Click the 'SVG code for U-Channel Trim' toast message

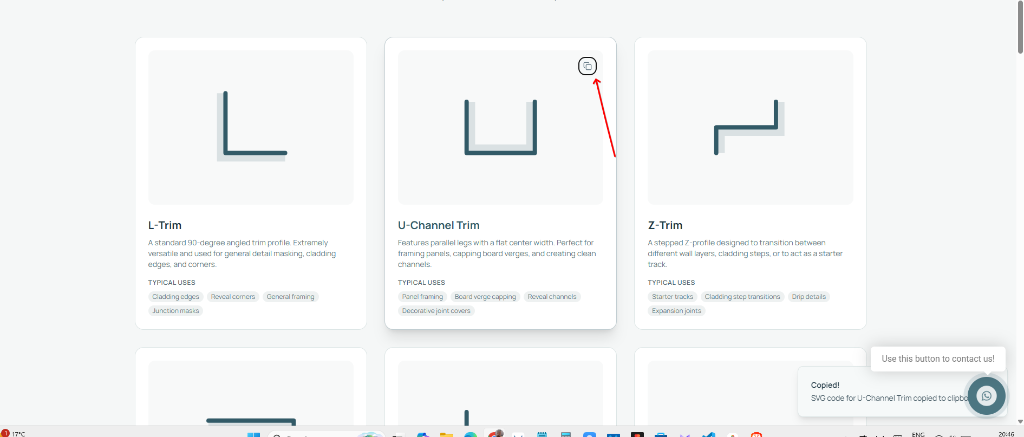click(x=889, y=398)
